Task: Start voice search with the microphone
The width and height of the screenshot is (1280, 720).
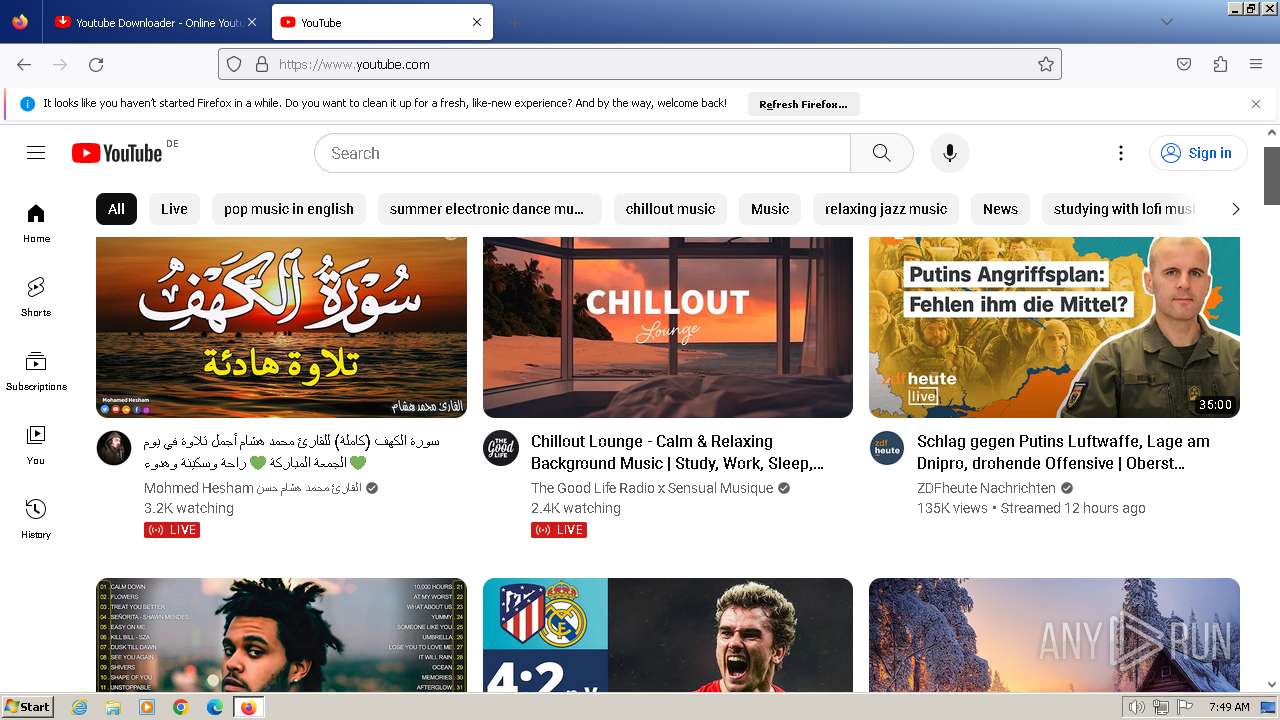Action: 950,153
